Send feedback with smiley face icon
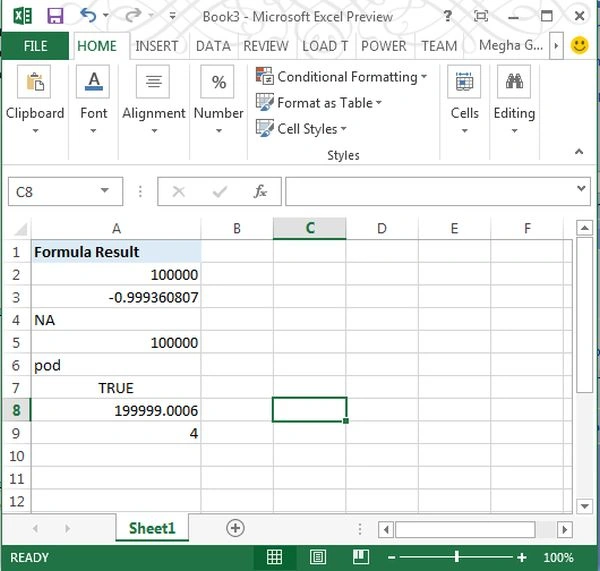This screenshot has width=600, height=571. click(x=579, y=45)
